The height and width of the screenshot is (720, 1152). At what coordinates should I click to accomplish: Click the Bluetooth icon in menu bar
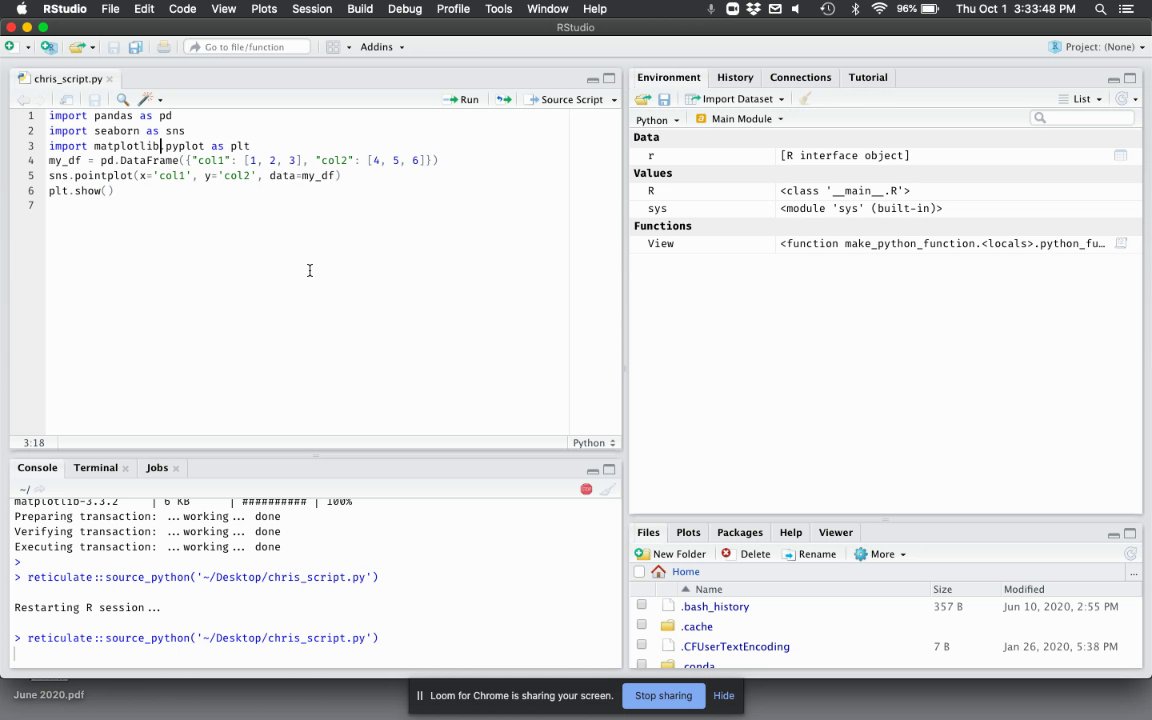[x=854, y=9]
